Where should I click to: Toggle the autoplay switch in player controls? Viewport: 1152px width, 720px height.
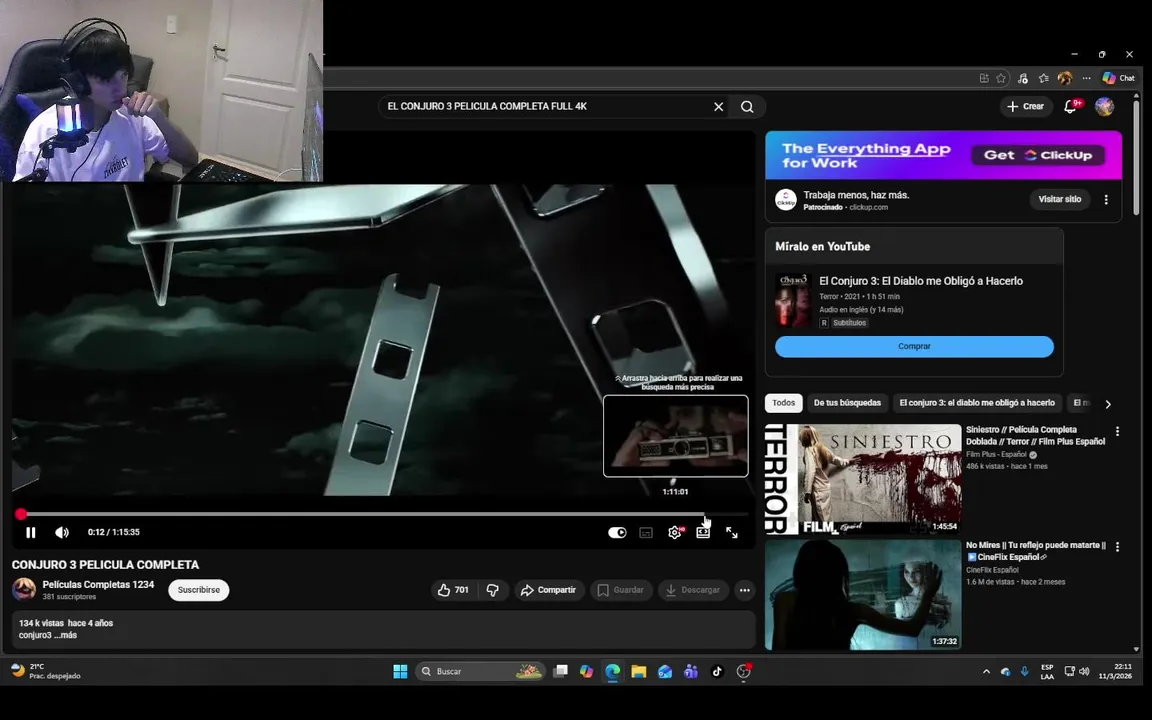[x=617, y=533]
